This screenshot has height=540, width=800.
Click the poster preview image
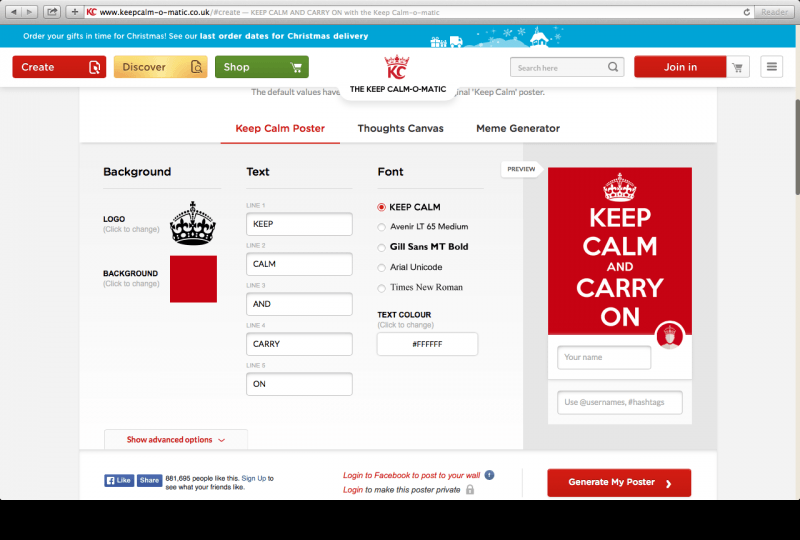[620, 251]
